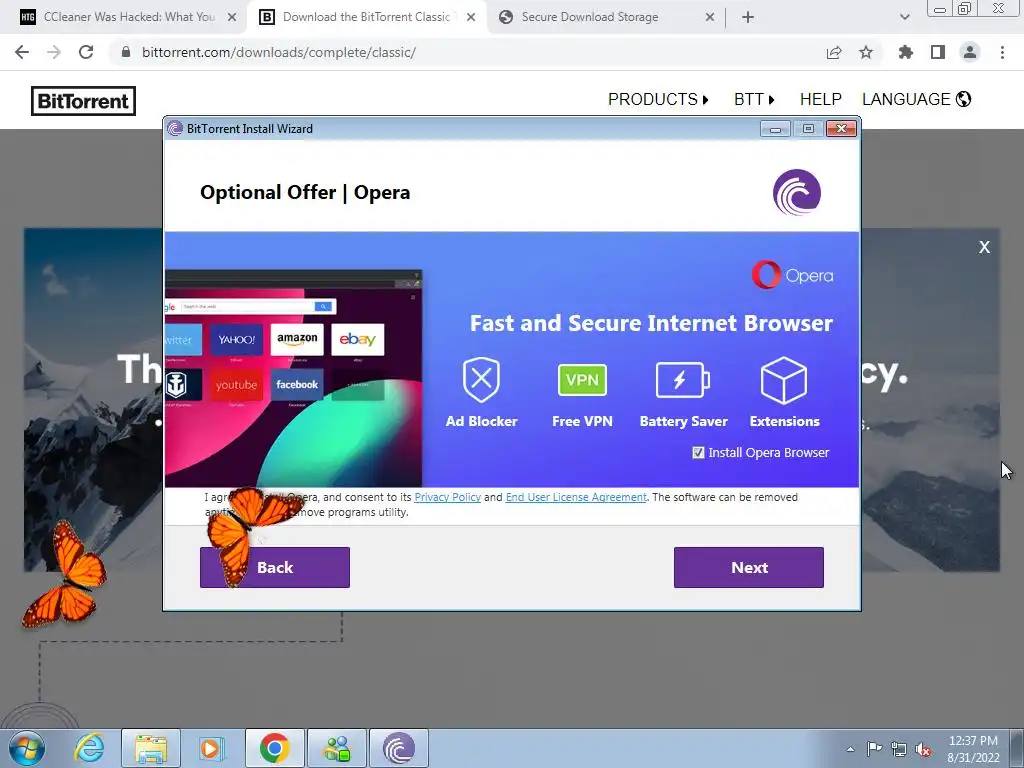Image resolution: width=1024 pixels, height=768 pixels.
Task: Switch to Chrome in taskbar
Action: [274, 748]
